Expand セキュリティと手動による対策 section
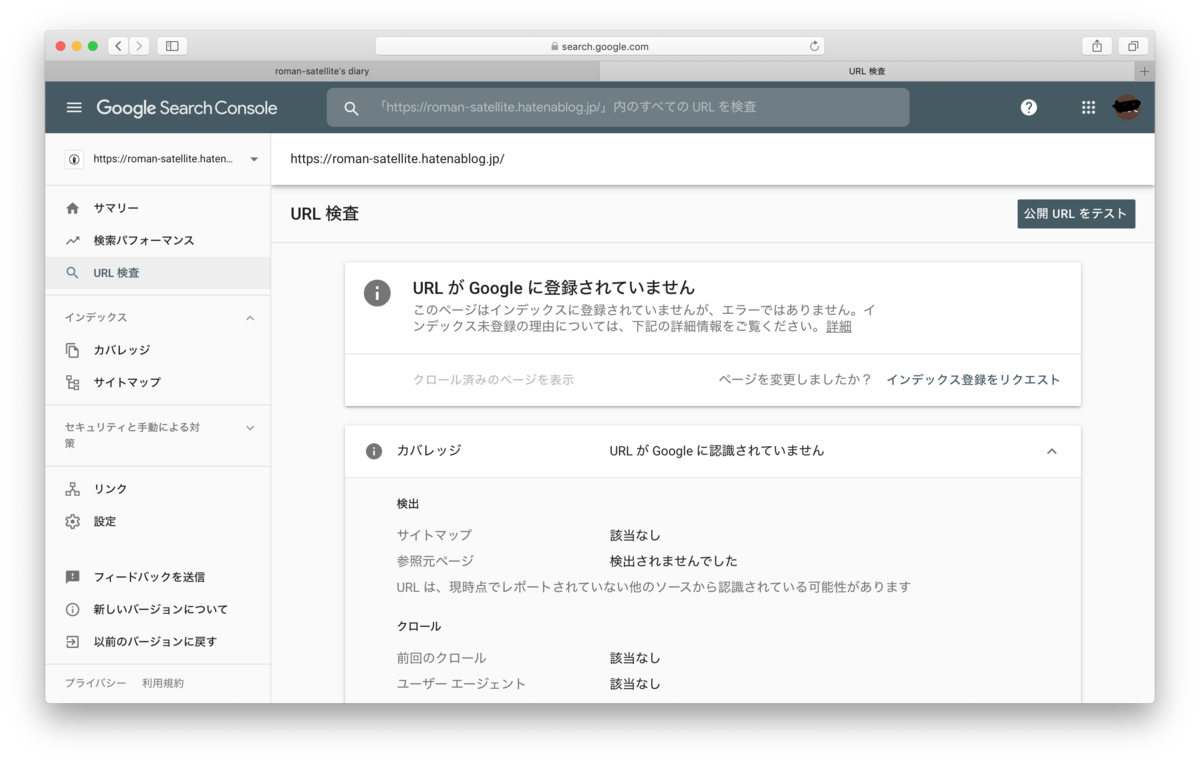This screenshot has height=763, width=1200. coord(250,428)
